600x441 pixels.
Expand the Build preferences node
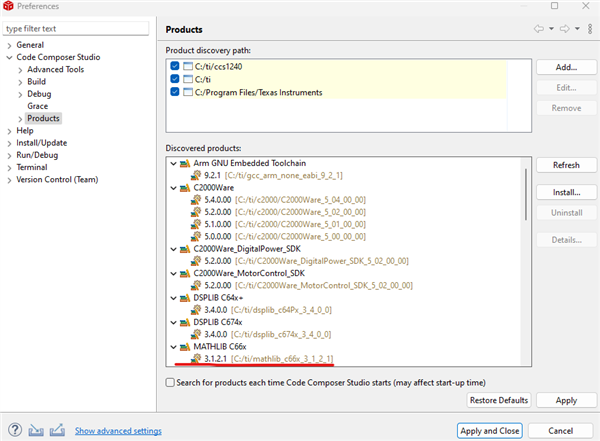pos(20,82)
